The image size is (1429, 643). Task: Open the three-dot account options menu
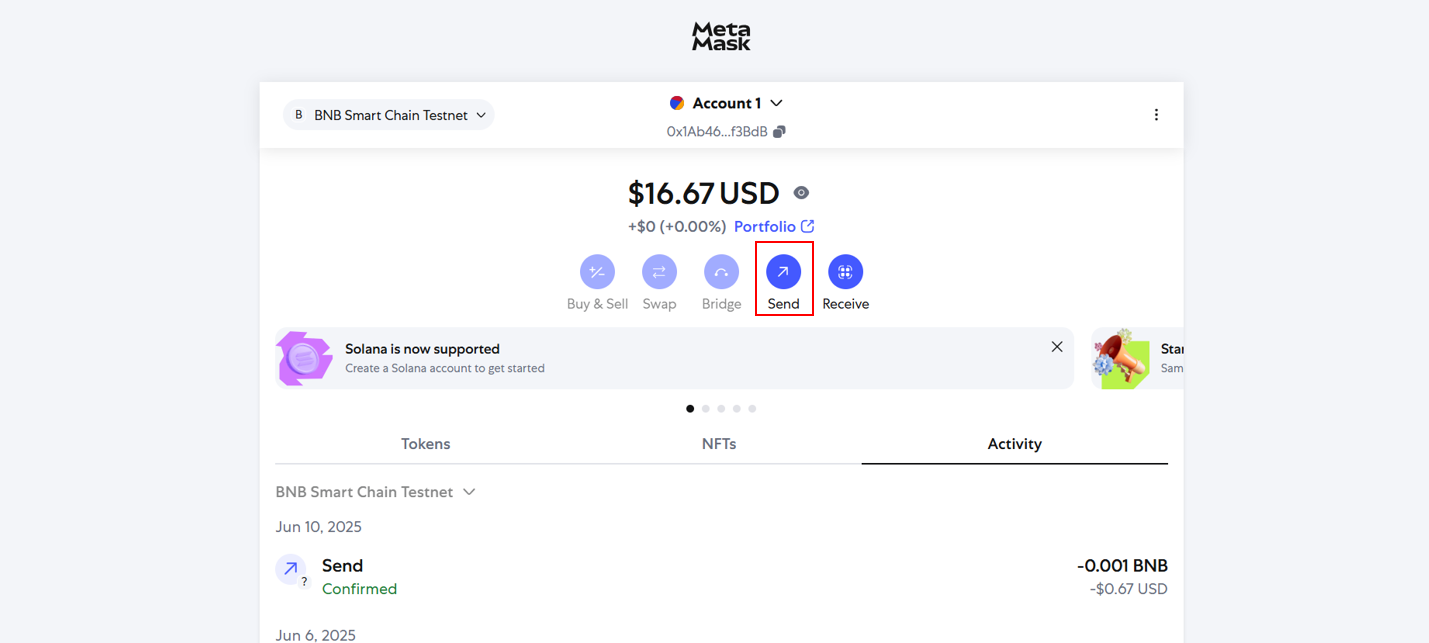(1156, 115)
